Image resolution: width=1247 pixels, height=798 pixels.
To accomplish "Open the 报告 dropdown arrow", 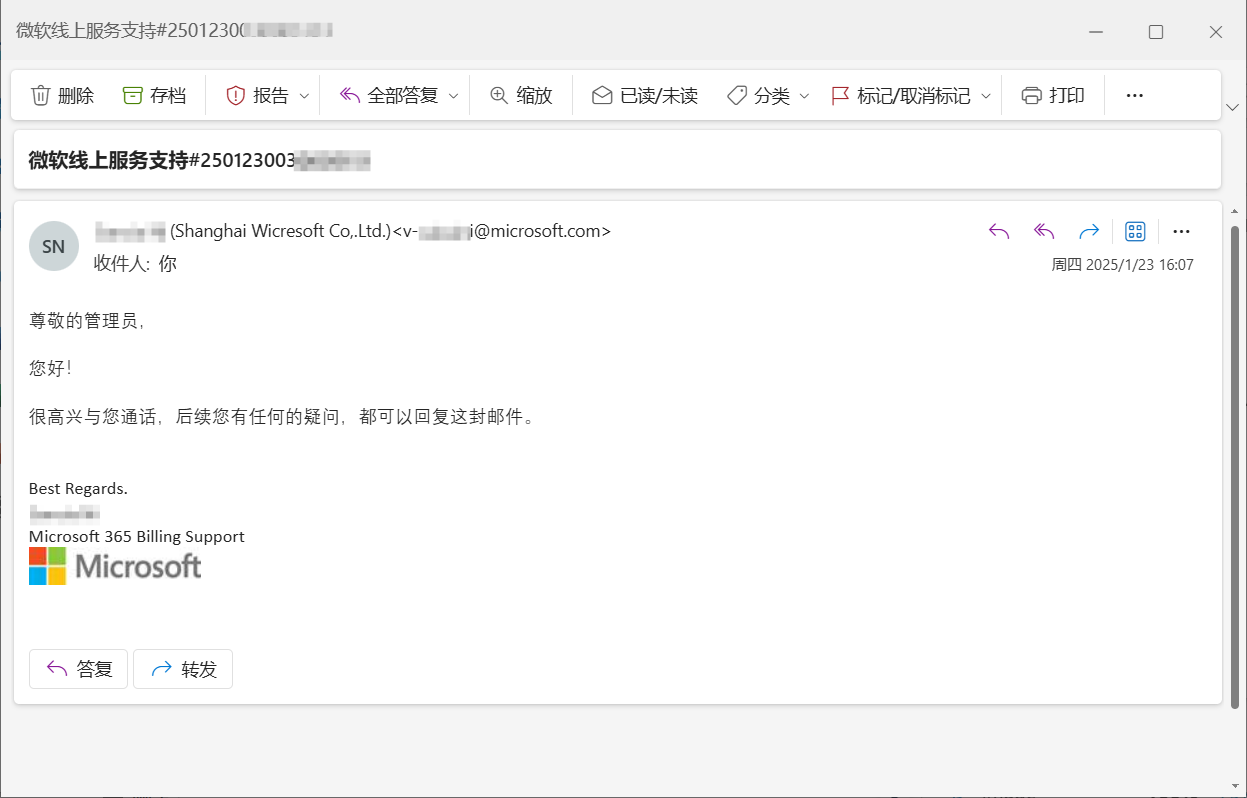I will click(305, 96).
